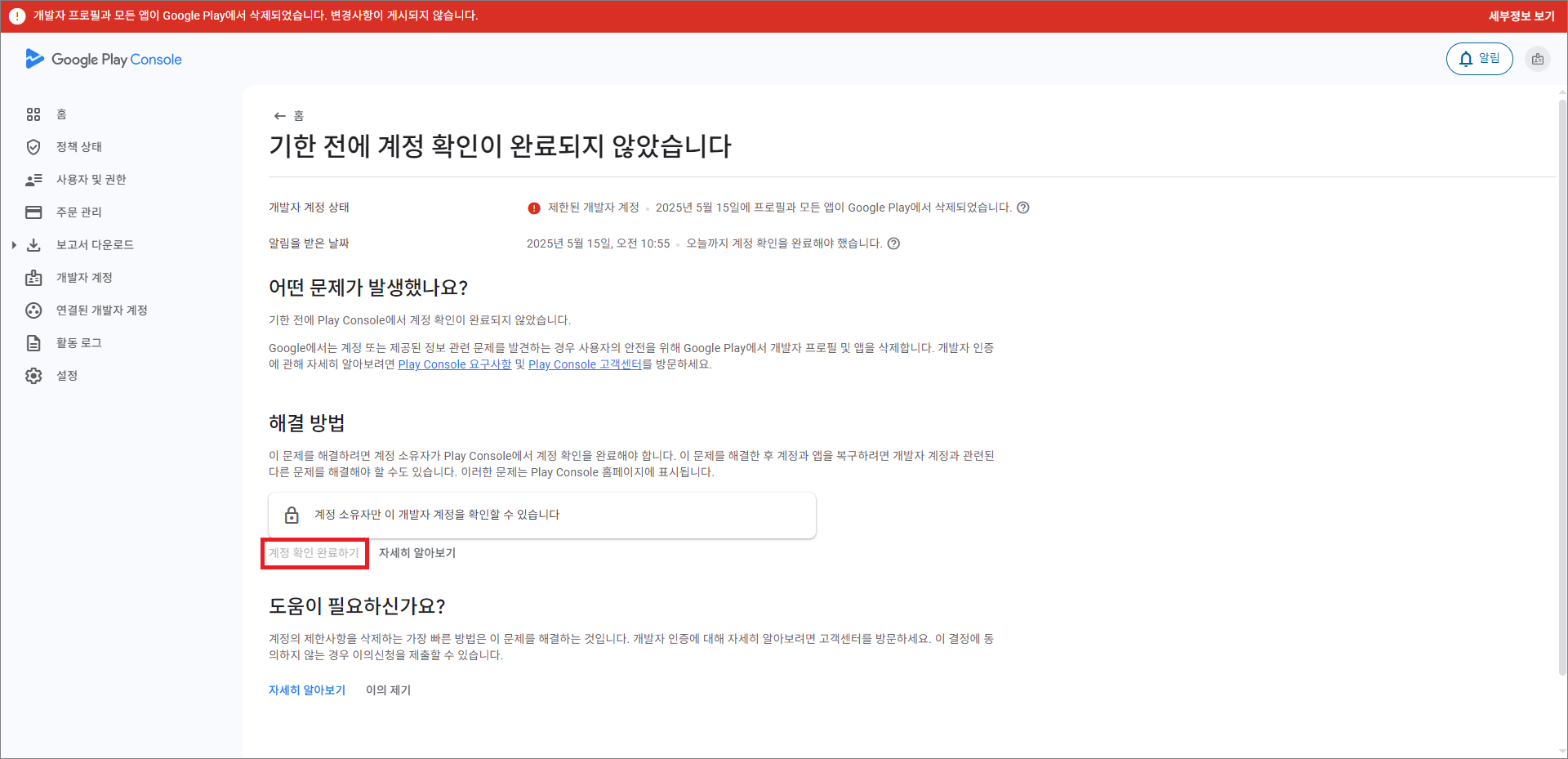Select 개발자 계정 in the sidebar menu

(84, 278)
